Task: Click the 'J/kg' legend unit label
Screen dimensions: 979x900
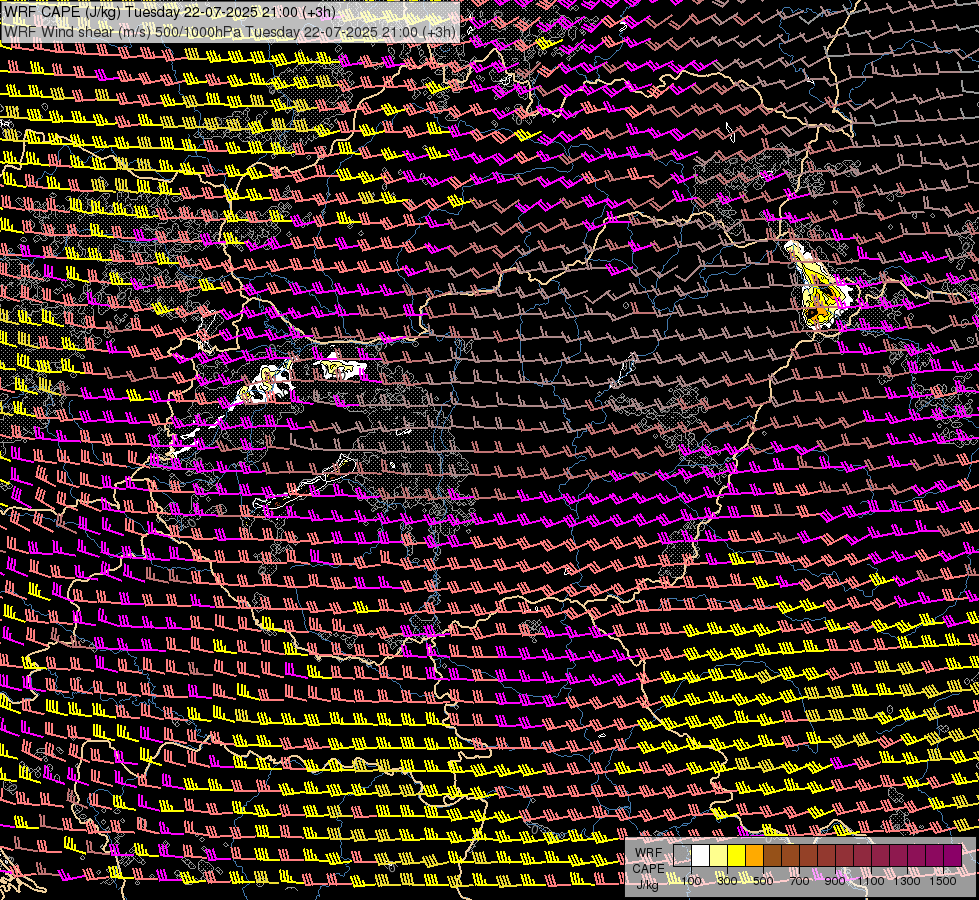Action: [647, 884]
